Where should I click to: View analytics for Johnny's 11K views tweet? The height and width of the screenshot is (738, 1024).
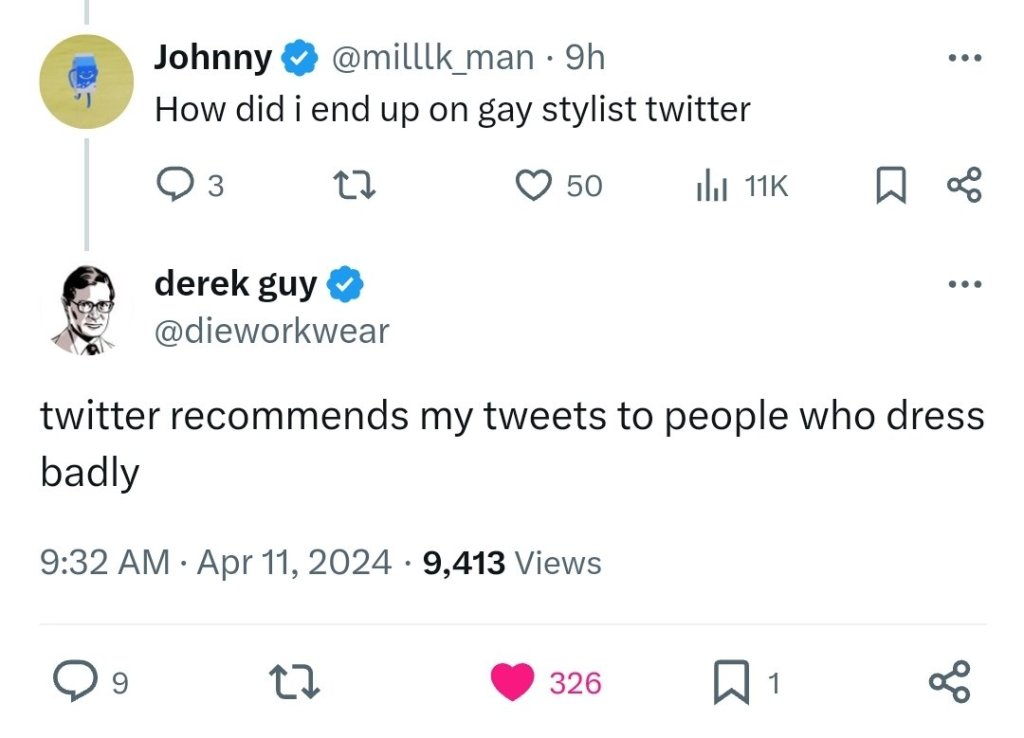coord(710,185)
